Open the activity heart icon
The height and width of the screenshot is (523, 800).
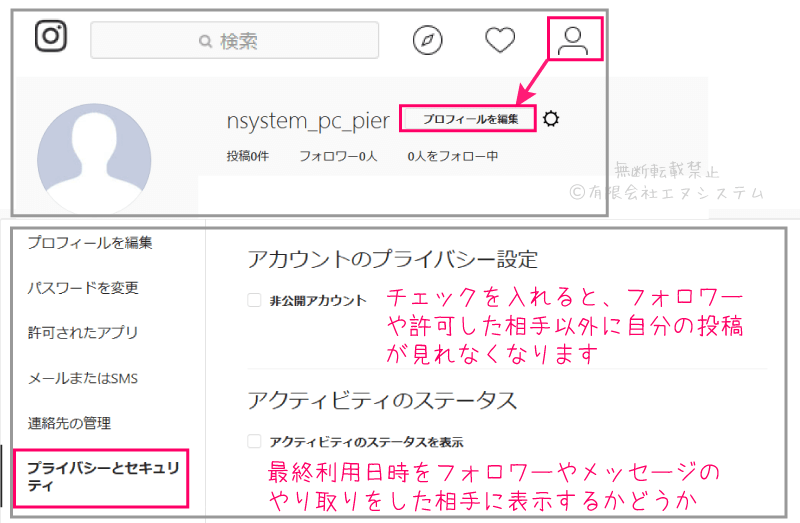point(500,40)
